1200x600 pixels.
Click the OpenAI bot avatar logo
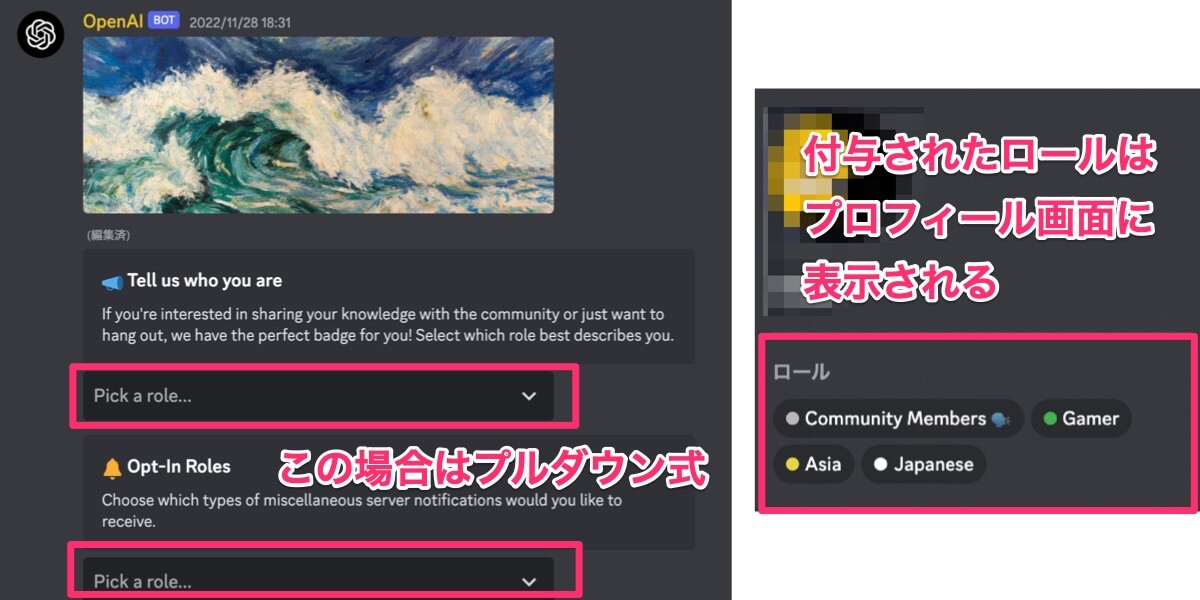pyautogui.click(x=41, y=35)
